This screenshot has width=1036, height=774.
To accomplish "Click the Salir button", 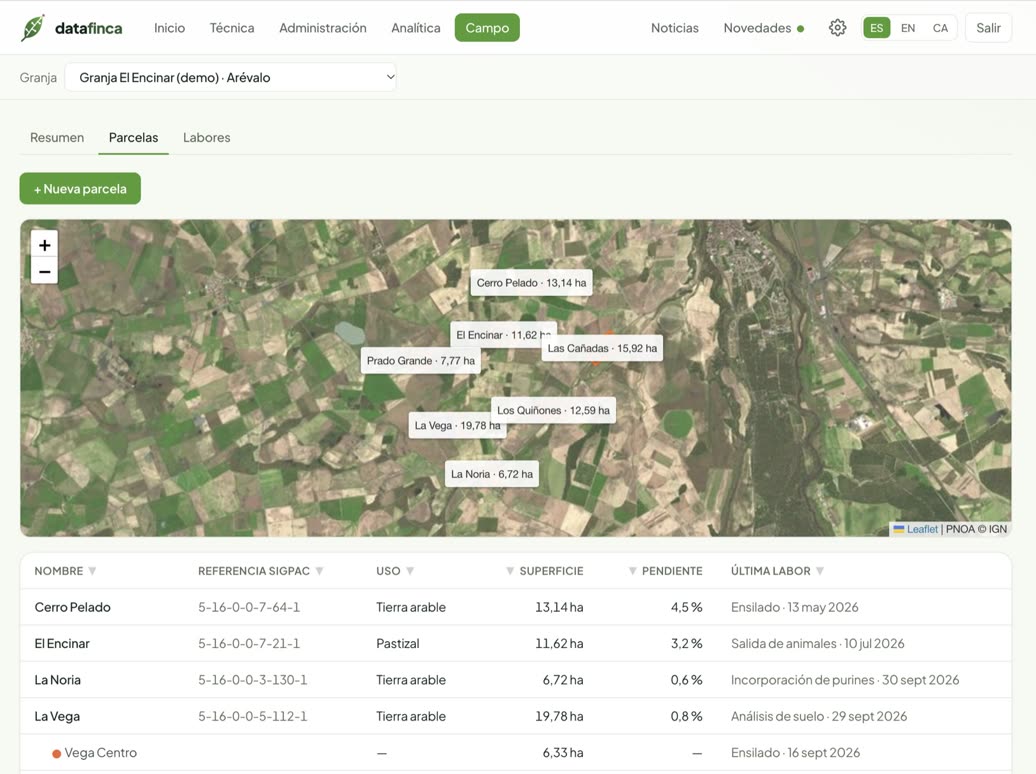I will click(988, 28).
